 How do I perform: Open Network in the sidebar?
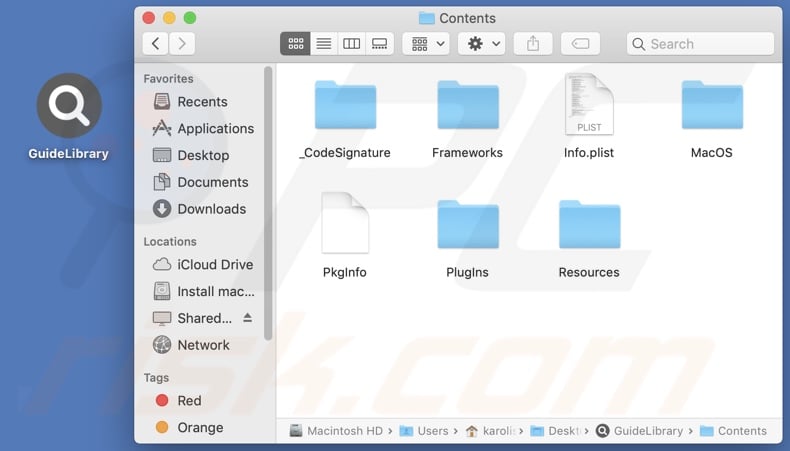(x=191, y=345)
